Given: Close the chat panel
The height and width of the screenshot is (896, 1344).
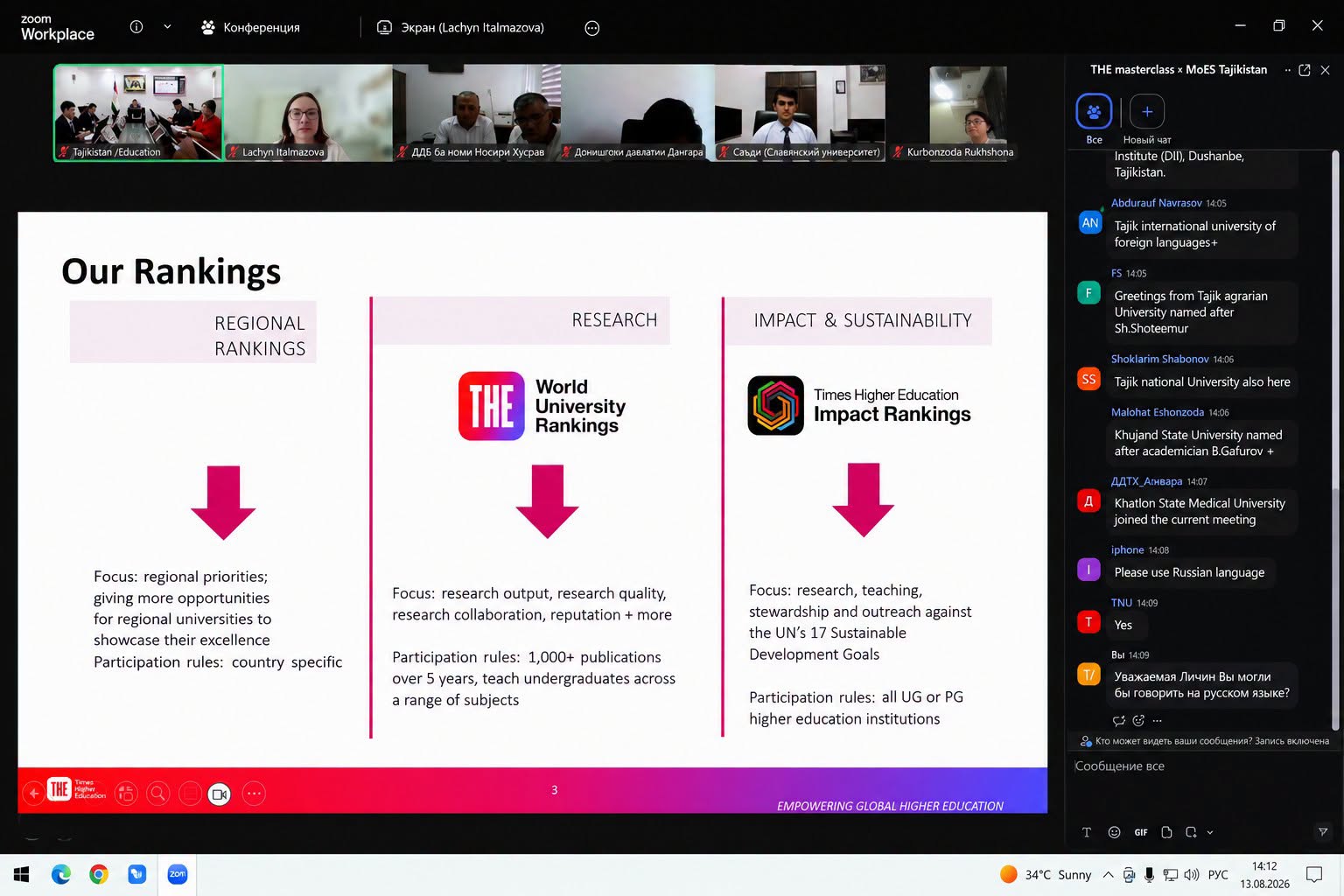Looking at the screenshot, I should click(x=1325, y=70).
